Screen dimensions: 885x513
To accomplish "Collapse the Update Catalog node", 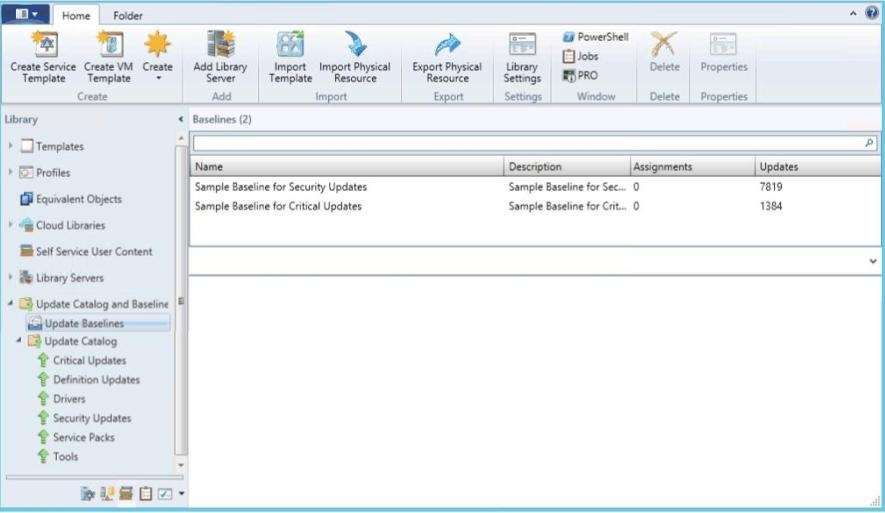I will (19, 340).
